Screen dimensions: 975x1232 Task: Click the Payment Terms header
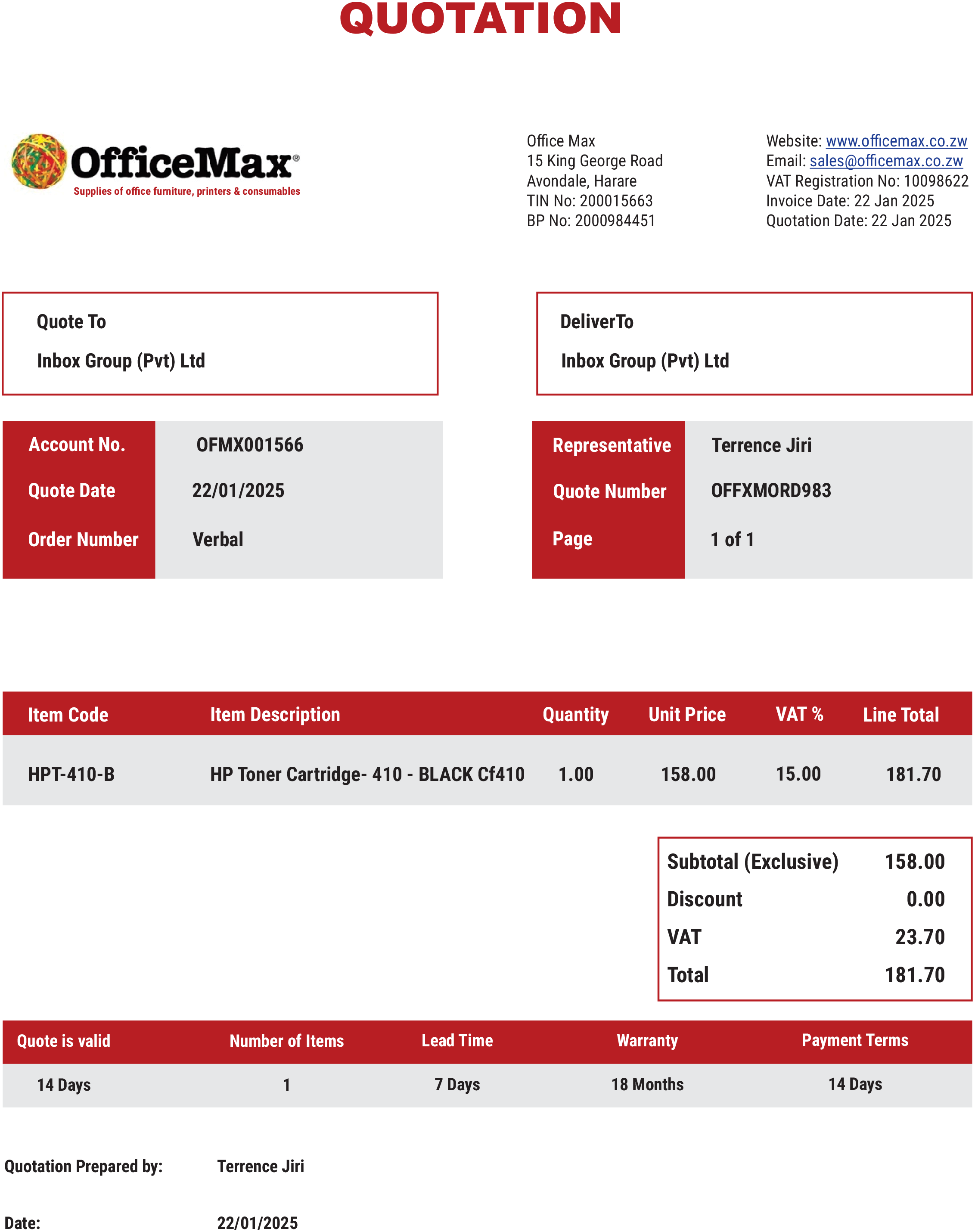click(854, 1040)
